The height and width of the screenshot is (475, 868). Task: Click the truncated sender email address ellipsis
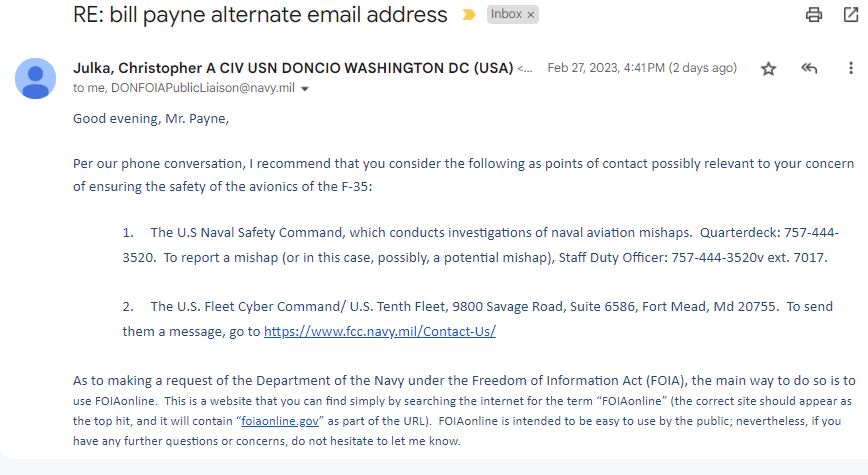click(525, 69)
